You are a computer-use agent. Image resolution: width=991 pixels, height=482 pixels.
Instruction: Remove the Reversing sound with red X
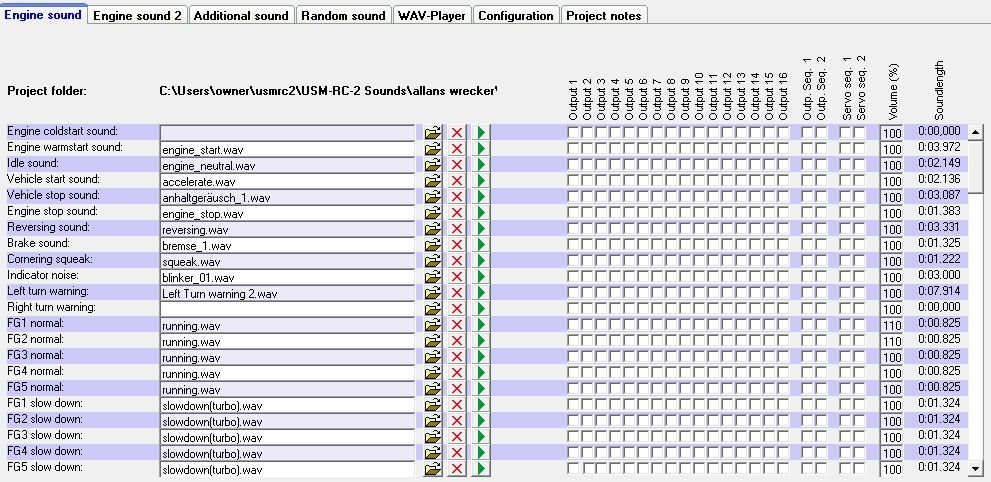tap(457, 228)
